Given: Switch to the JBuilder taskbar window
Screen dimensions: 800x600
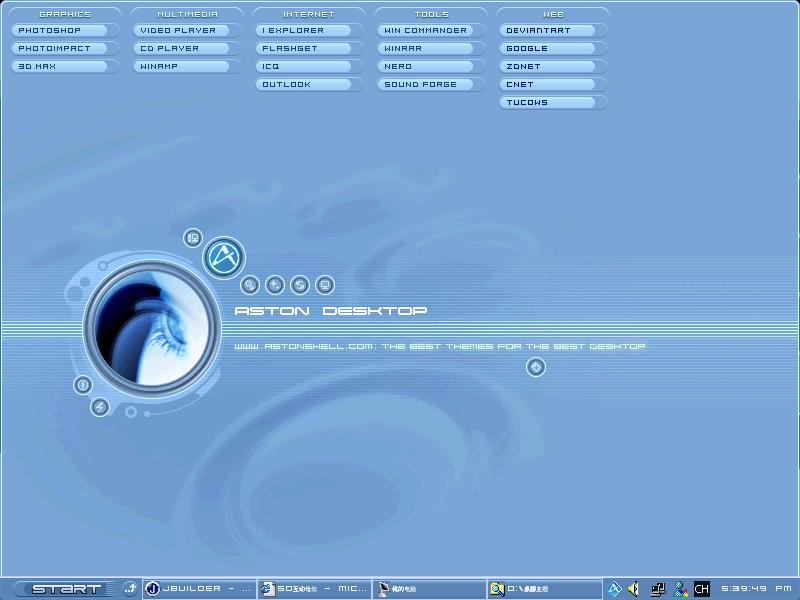Looking at the screenshot, I should (198, 589).
